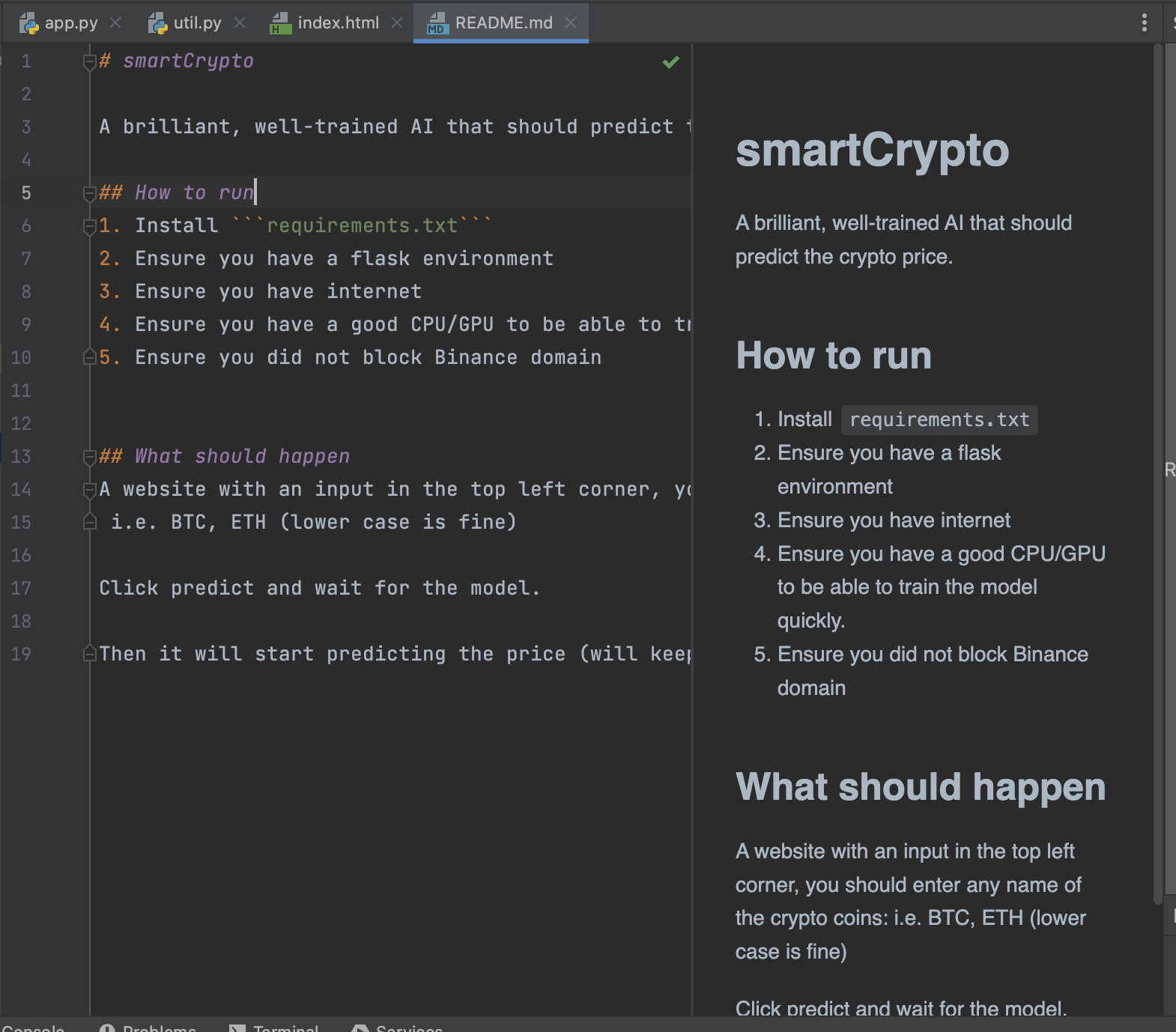This screenshot has width=1176, height=1032.
Task: Click the Markdown file icon on README.md tab
Action: click(437, 23)
